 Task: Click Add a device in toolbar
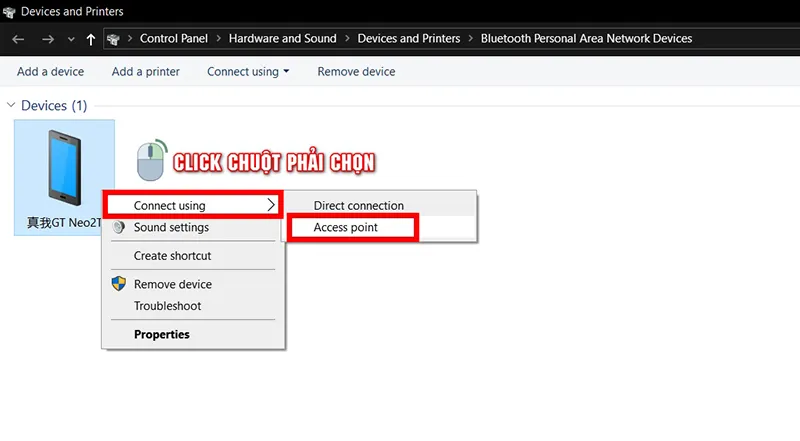(51, 71)
